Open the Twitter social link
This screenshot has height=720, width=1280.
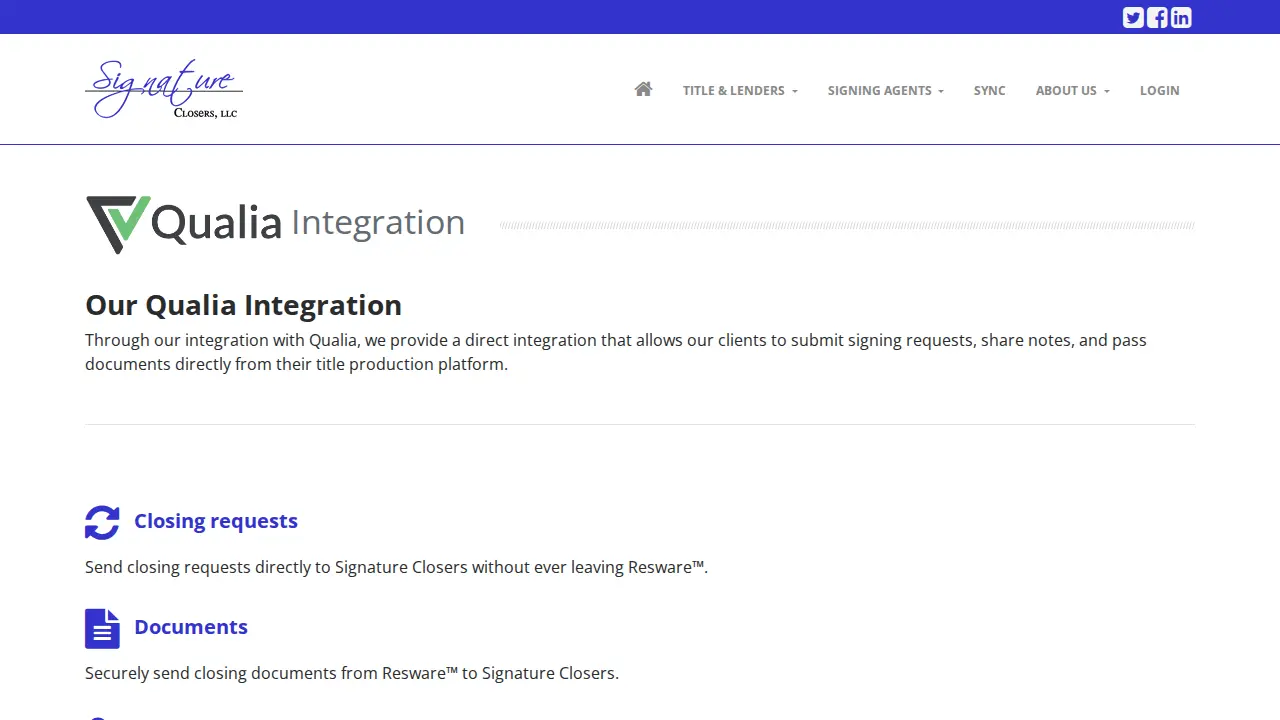1133,17
